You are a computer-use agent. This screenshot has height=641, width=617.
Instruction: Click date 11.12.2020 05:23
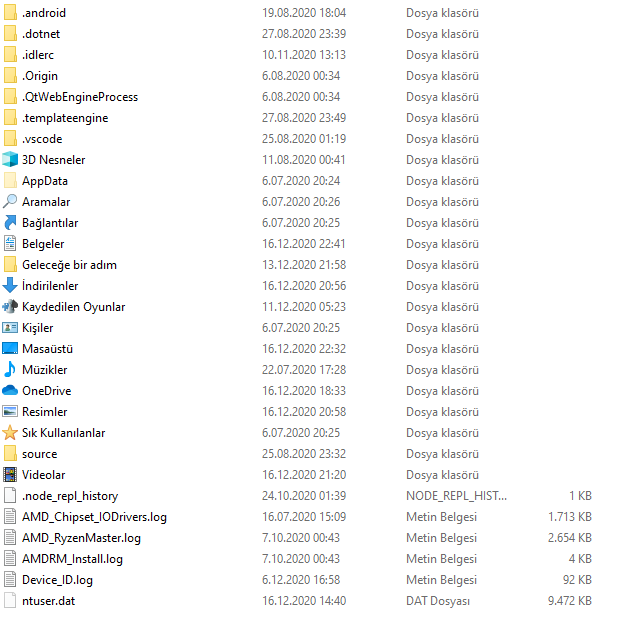[304, 307]
